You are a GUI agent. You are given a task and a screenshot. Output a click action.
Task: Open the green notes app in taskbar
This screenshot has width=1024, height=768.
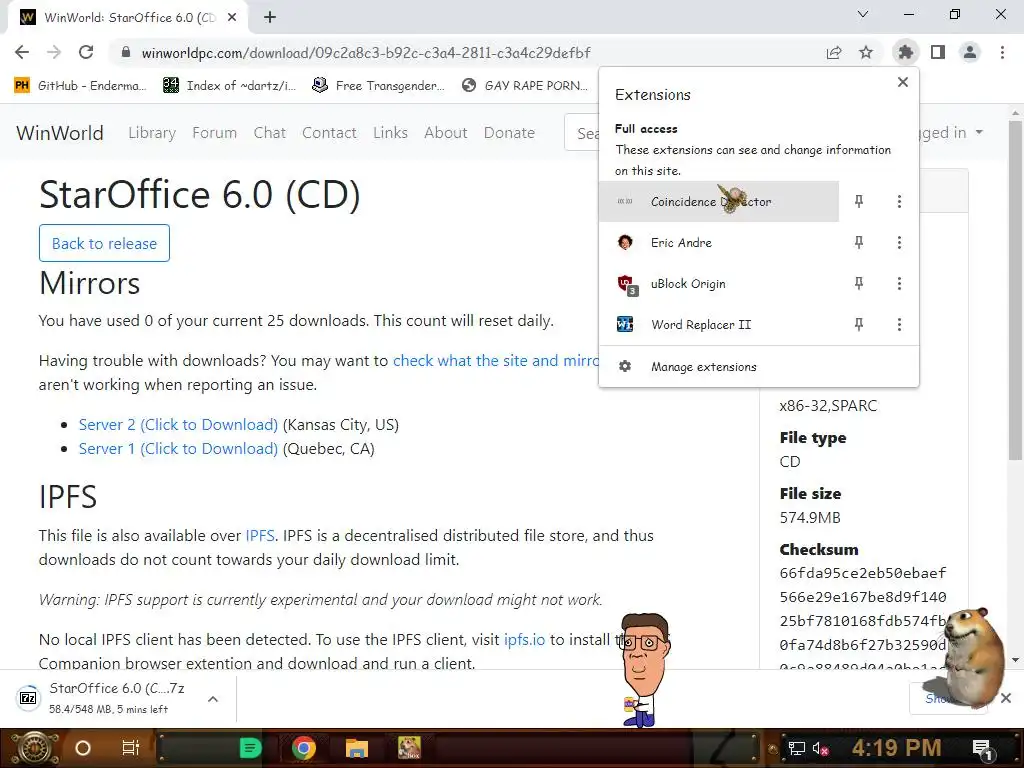pyautogui.click(x=250, y=748)
